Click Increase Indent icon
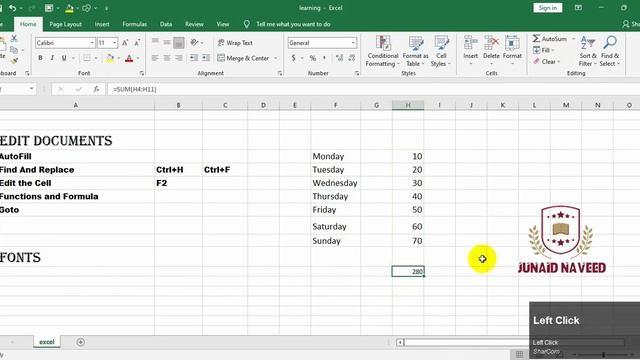The image size is (640, 360). point(206,58)
